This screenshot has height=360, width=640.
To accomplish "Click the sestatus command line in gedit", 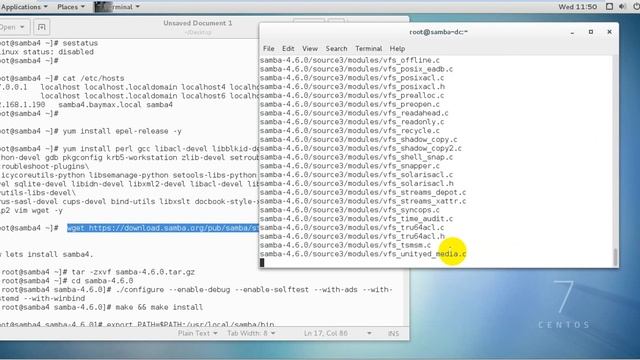I will point(49,43).
